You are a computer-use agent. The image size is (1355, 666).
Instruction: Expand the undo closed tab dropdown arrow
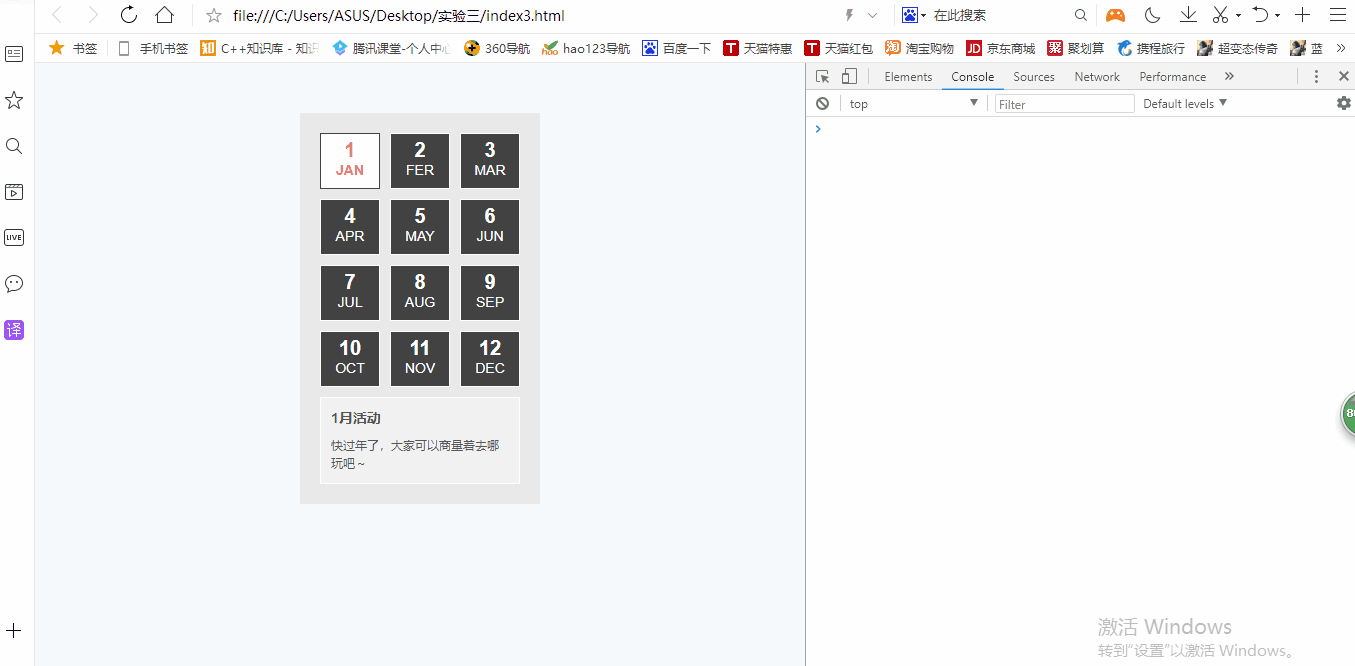pos(1277,16)
